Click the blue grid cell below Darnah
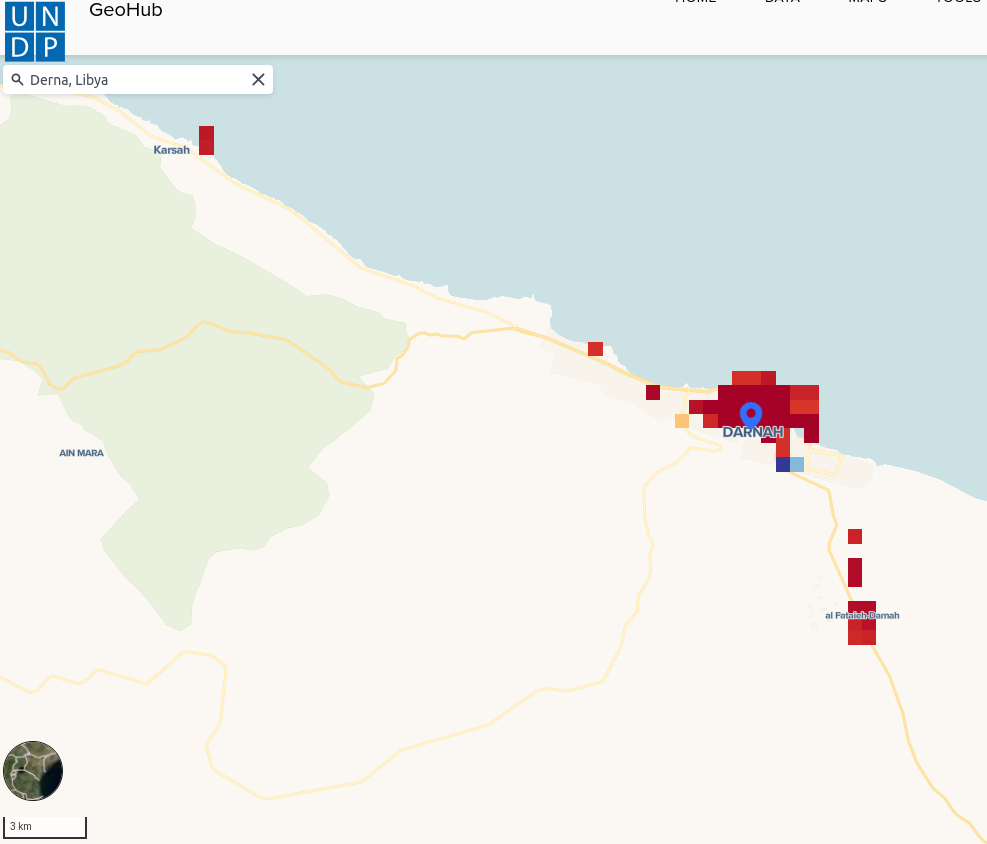 781,464
